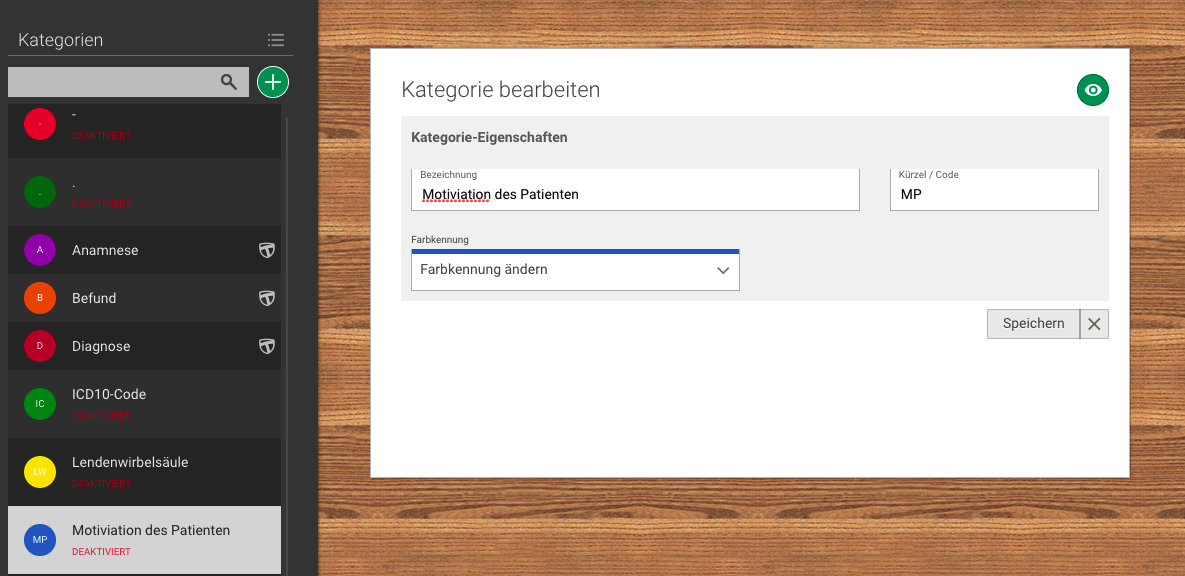The height and width of the screenshot is (576, 1185).
Task: Select the Befund category in the sidebar
Action: click(x=140, y=298)
